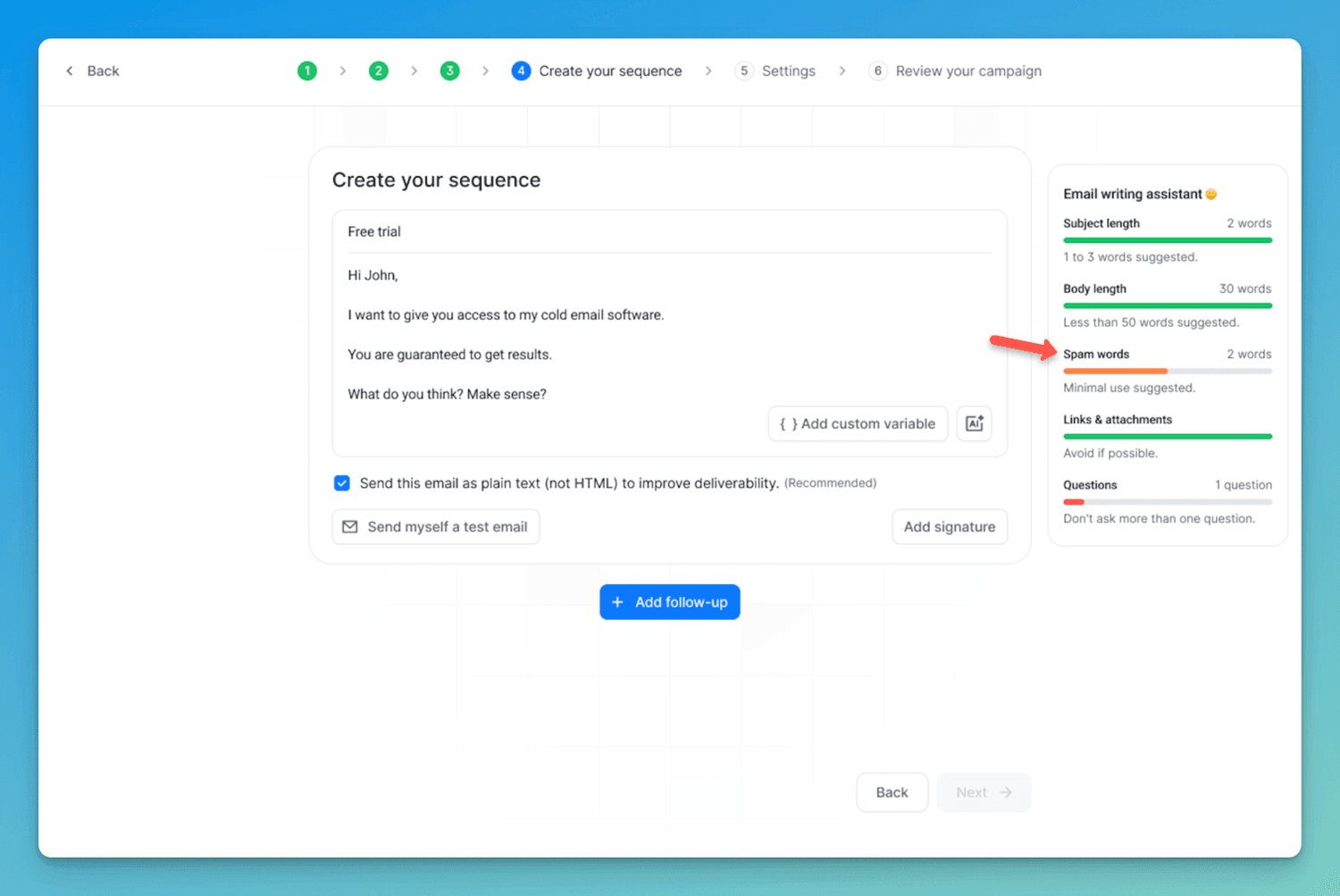1340x896 pixels.
Task: Click the Add signature button
Action: (950, 527)
